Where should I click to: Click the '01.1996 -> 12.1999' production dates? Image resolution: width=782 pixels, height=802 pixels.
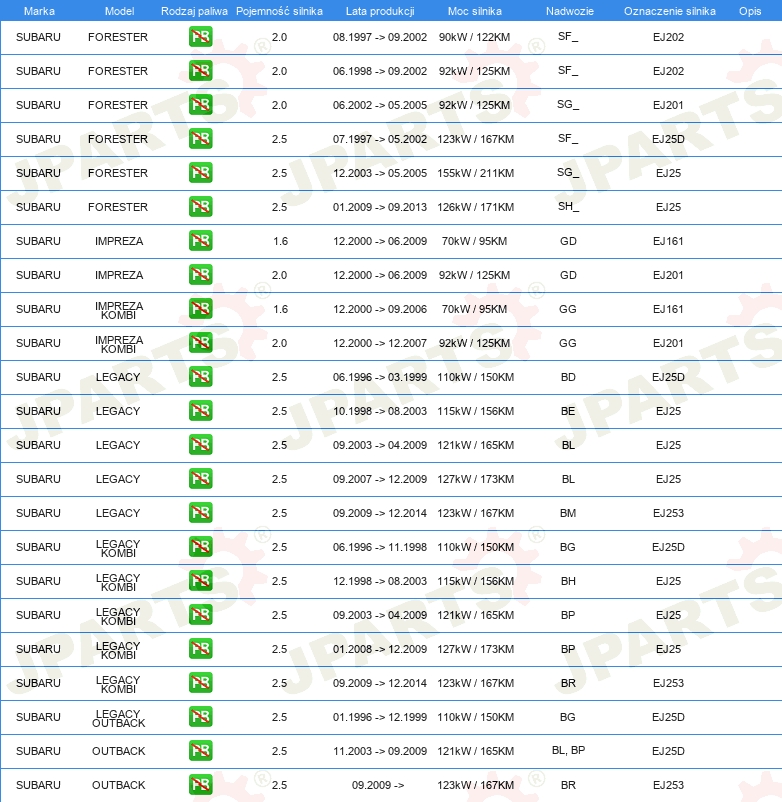point(379,717)
